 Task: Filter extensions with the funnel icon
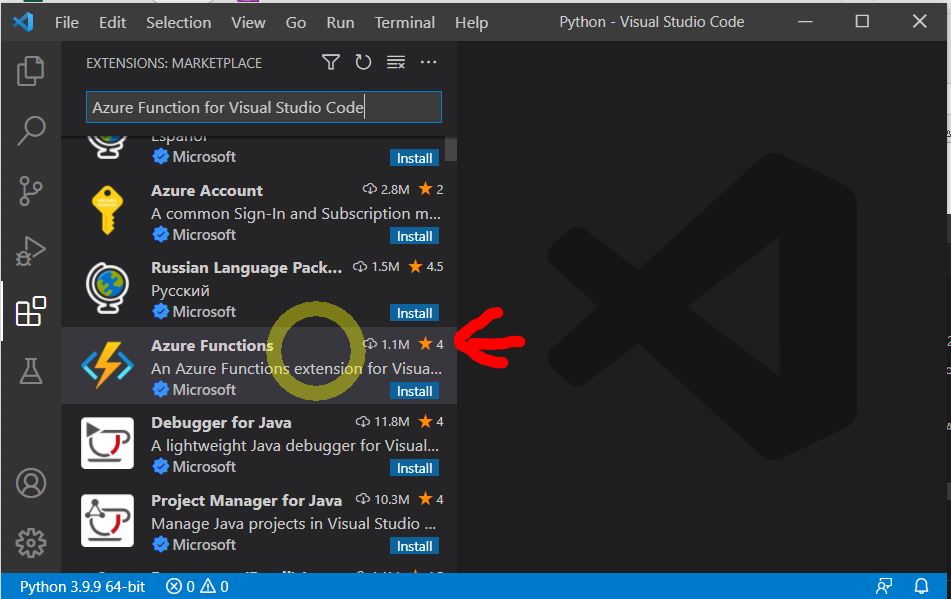[x=331, y=62]
